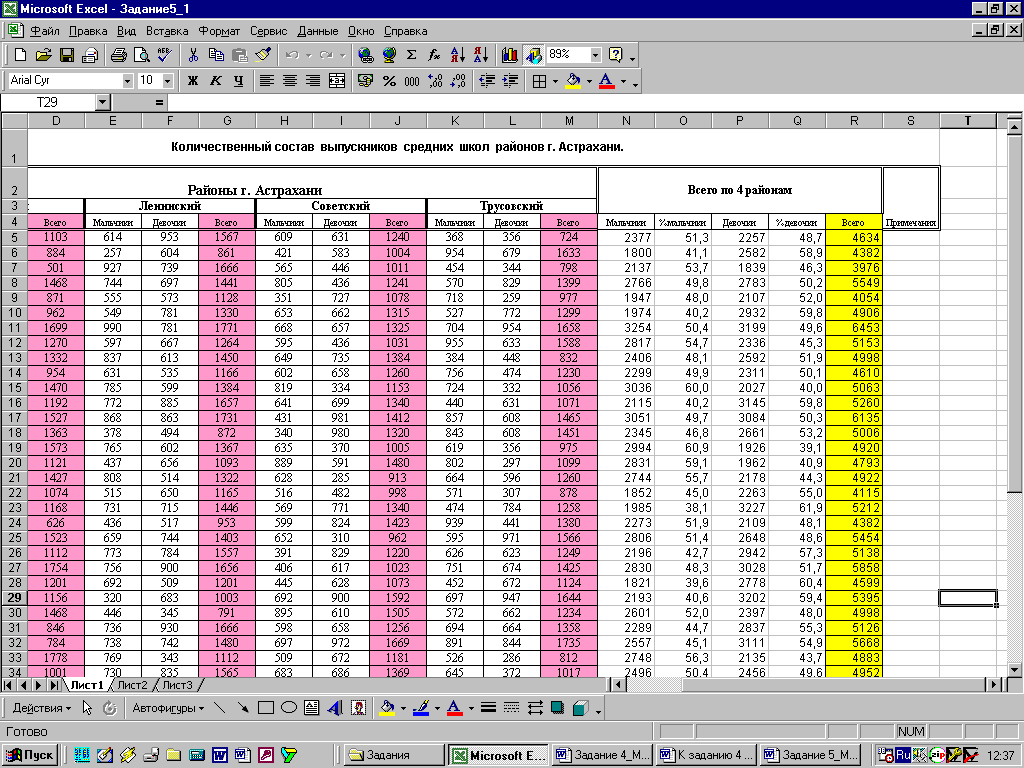1024x768 pixels.
Task: Switch to the Лист2 sheet tab
Action: pos(133,685)
